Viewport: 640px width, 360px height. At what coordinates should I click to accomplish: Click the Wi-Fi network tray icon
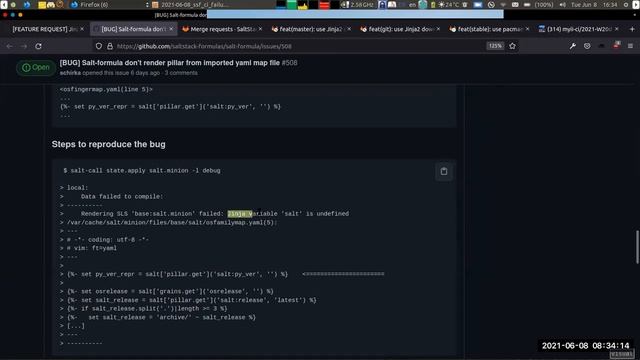[503, 4]
